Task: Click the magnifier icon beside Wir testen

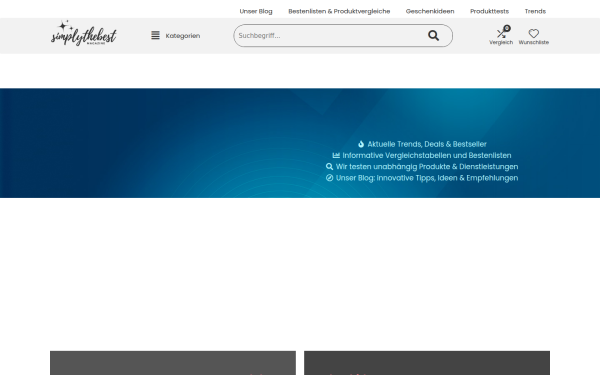Action: click(x=329, y=166)
